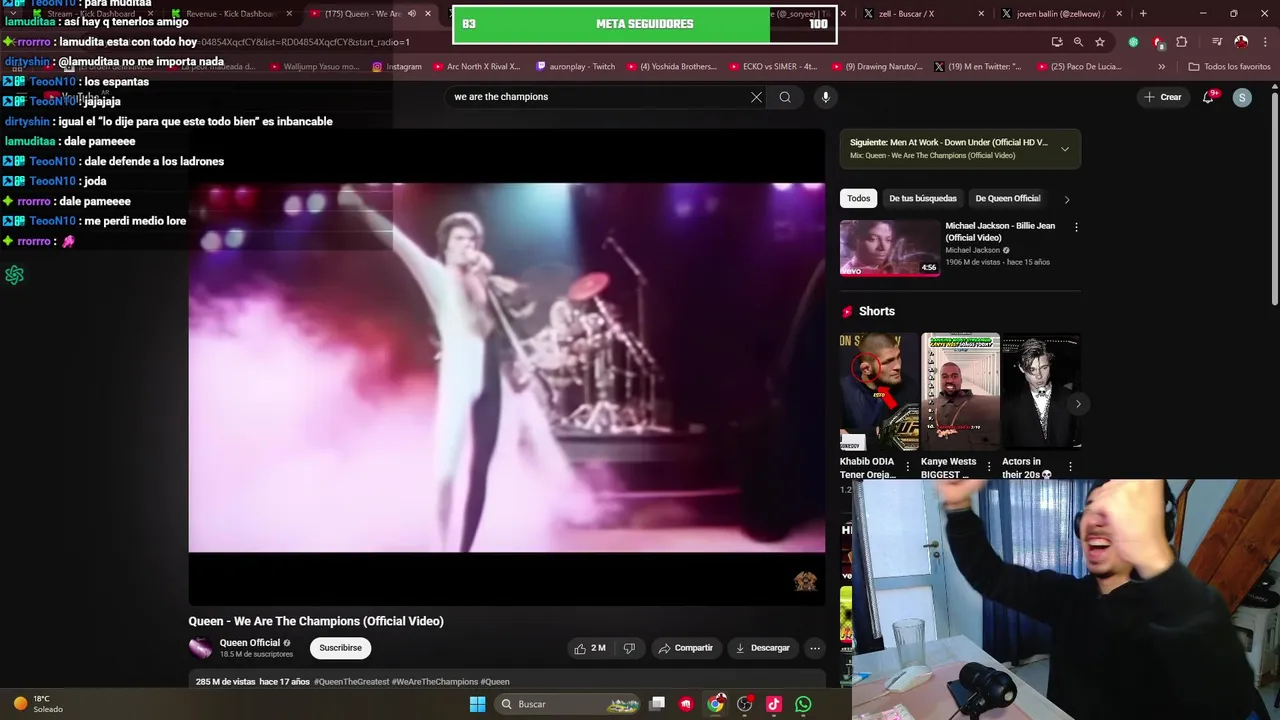Open the YouTube account avatar 'S'
Screen dimensions: 1280x720
pos(1242,97)
